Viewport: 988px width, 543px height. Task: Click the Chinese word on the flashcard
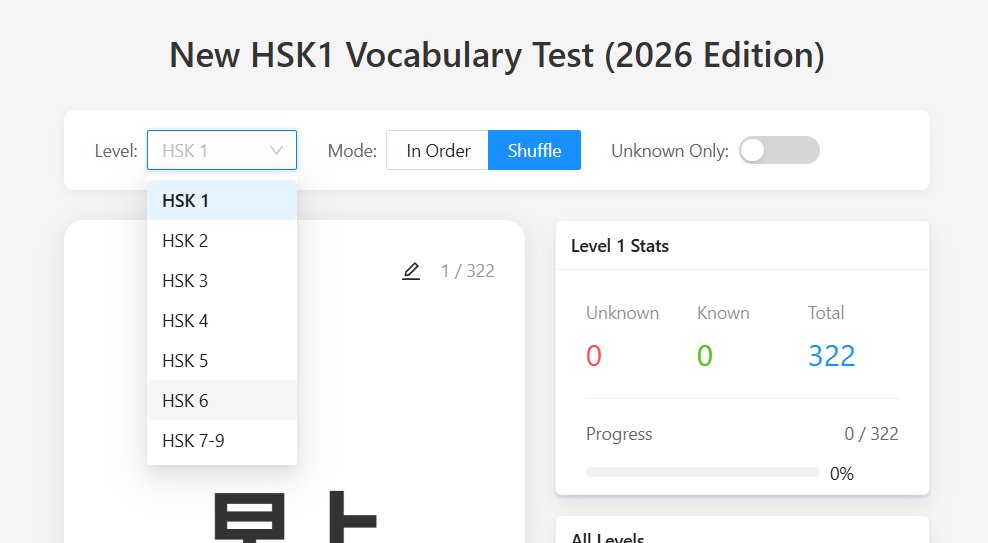tap(295, 517)
